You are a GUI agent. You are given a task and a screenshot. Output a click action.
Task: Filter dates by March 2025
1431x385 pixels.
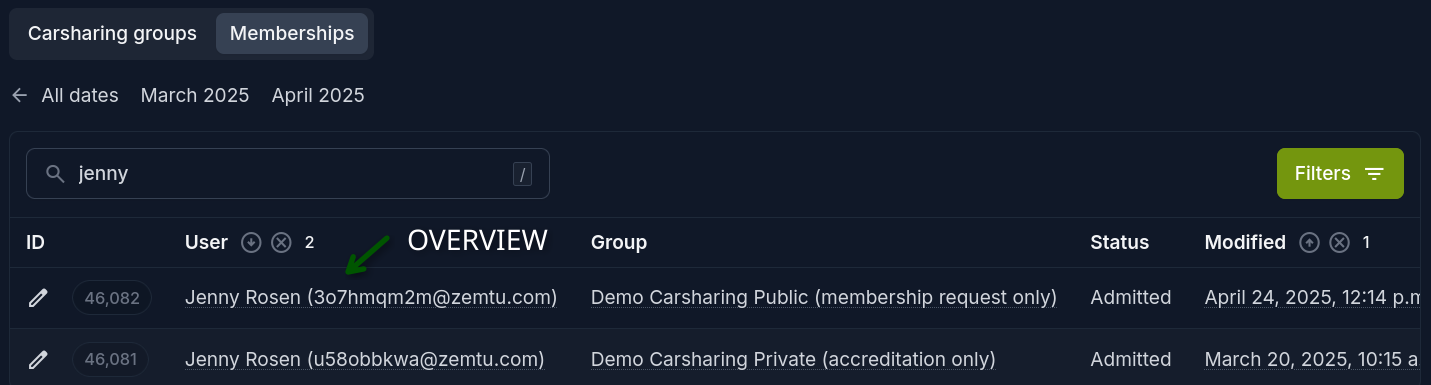coord(195,95)
